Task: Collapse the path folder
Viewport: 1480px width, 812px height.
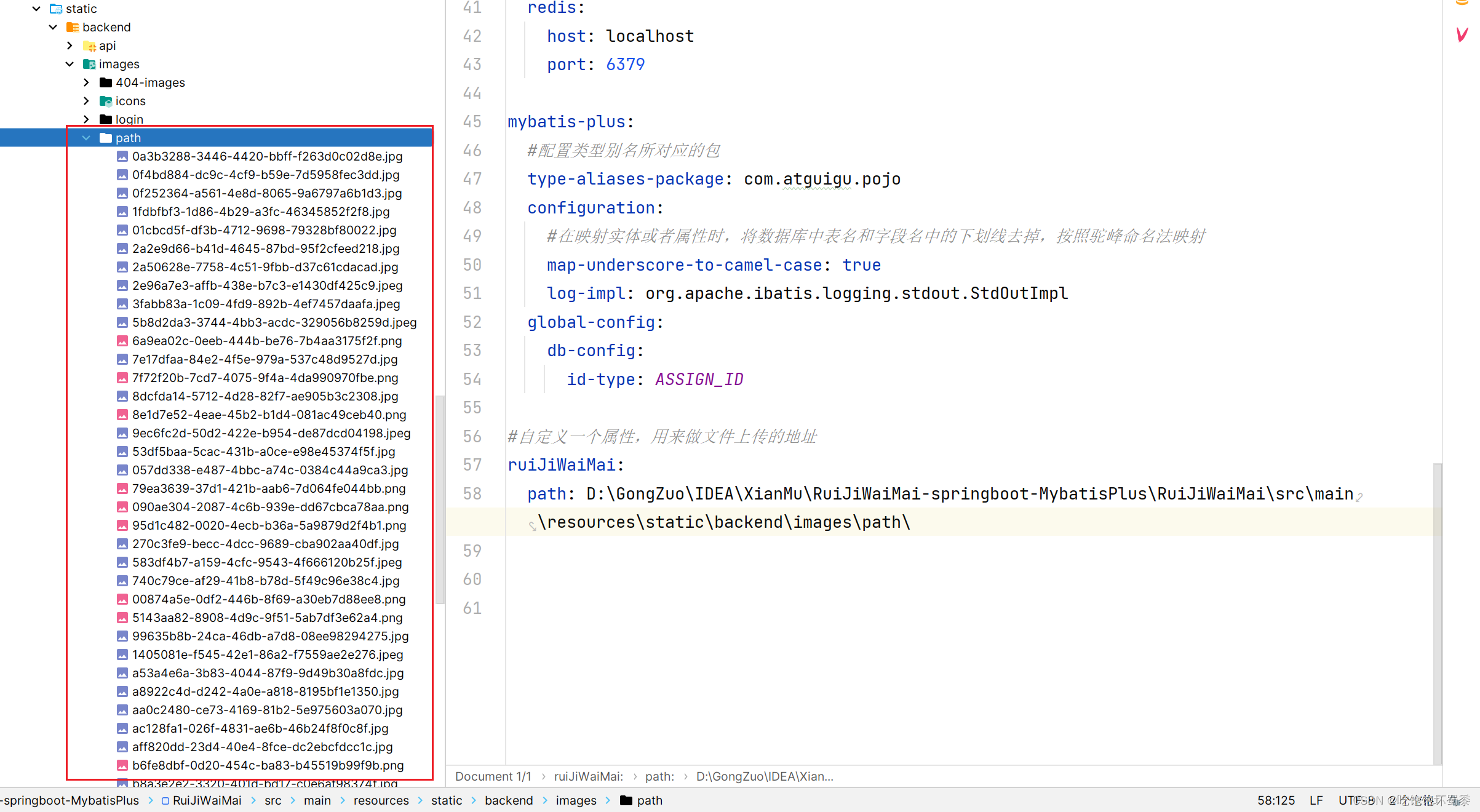Action: pyautogui.click(x=86, y=138)
